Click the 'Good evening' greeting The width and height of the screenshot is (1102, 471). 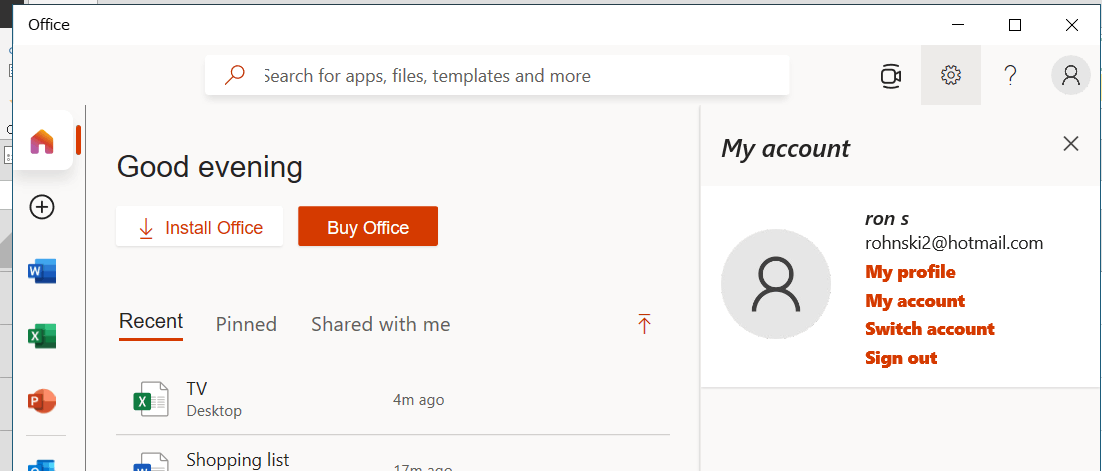pos(209,167)
